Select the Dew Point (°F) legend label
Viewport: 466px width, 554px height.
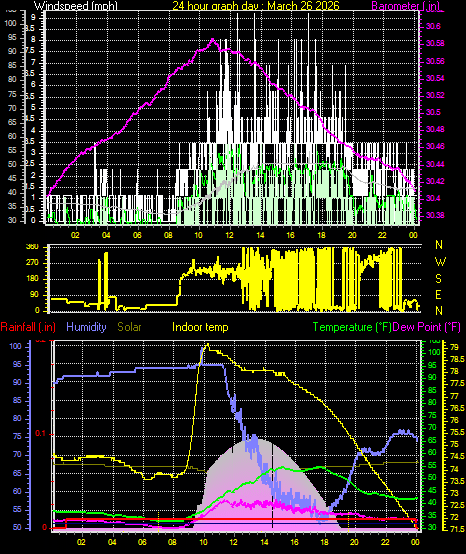pyautogui.click(x=426, y=327)
